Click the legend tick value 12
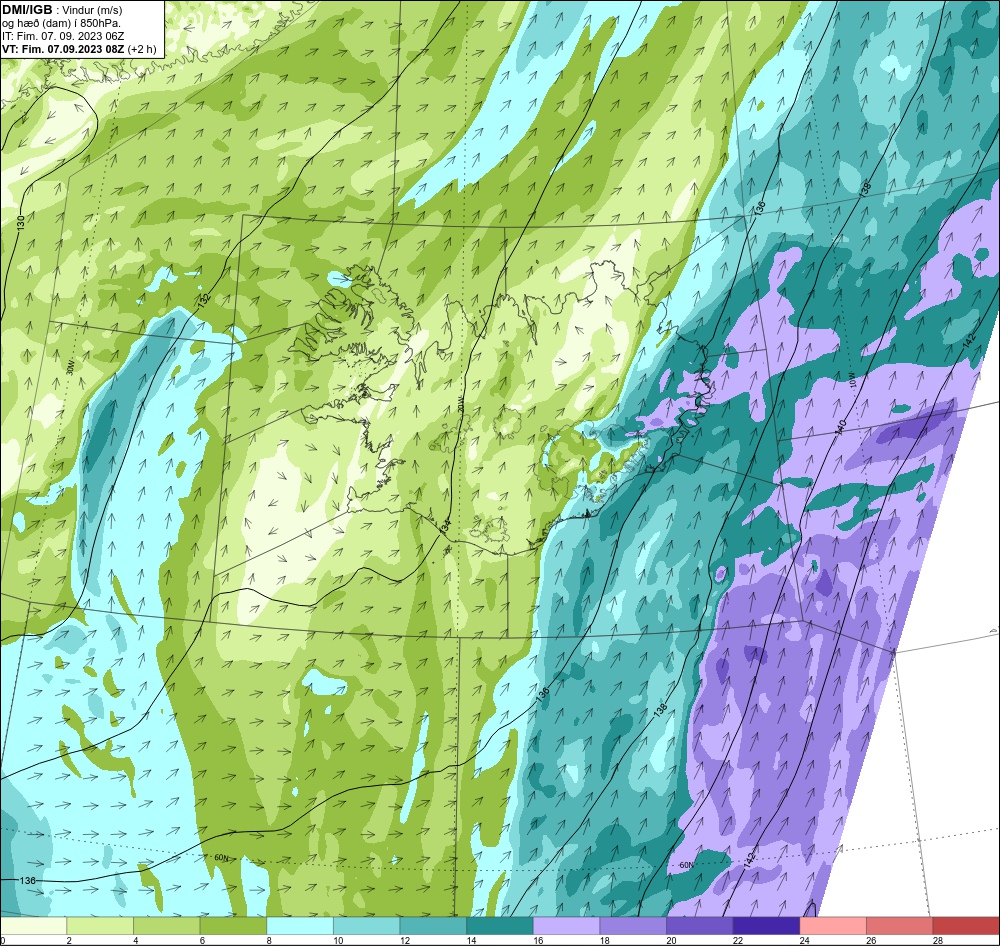This screenshot has height=946, width=1000. click(405, 940)
